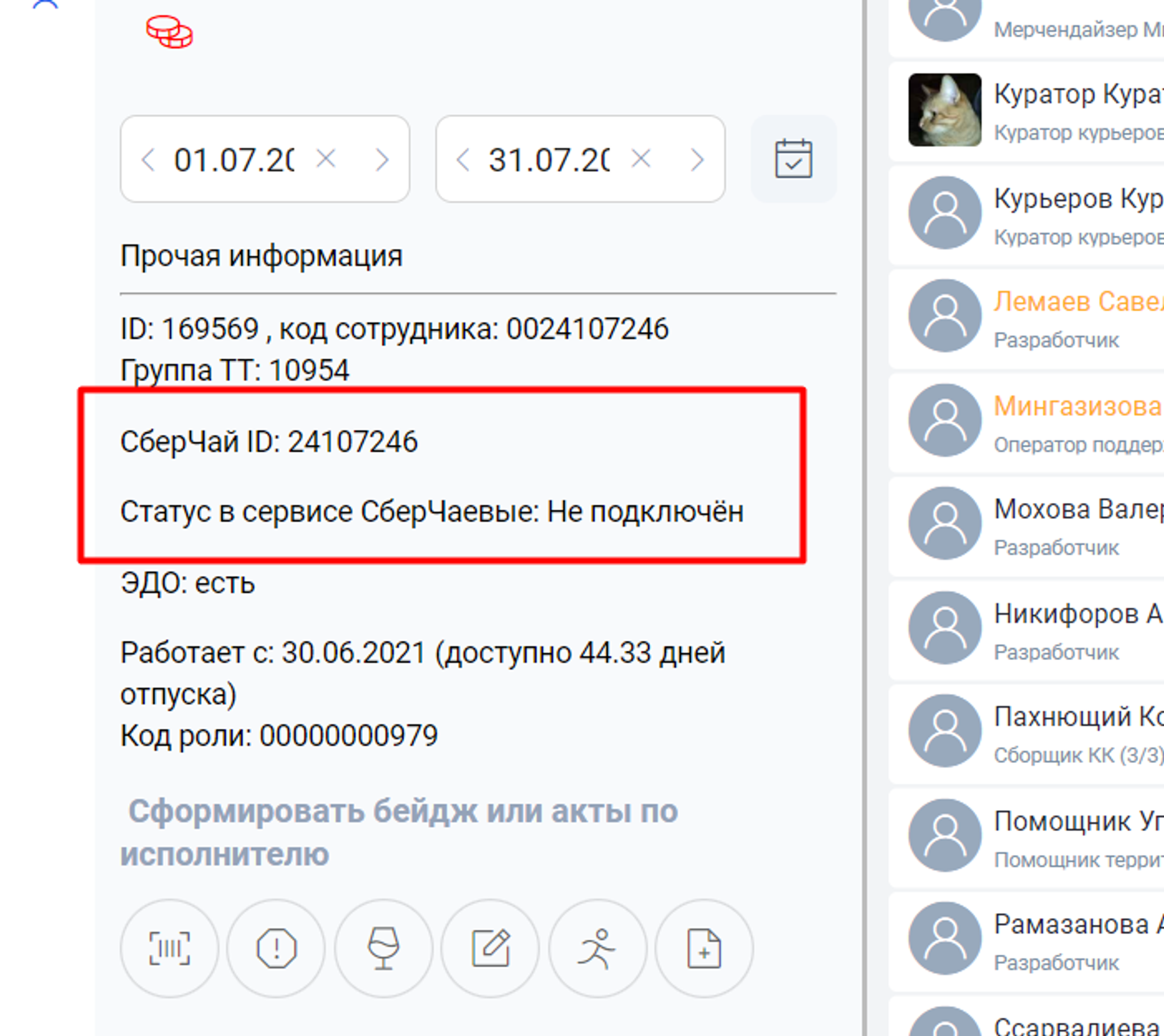
Task: Clear the 31.07 end date field
Action: point(641,158)
